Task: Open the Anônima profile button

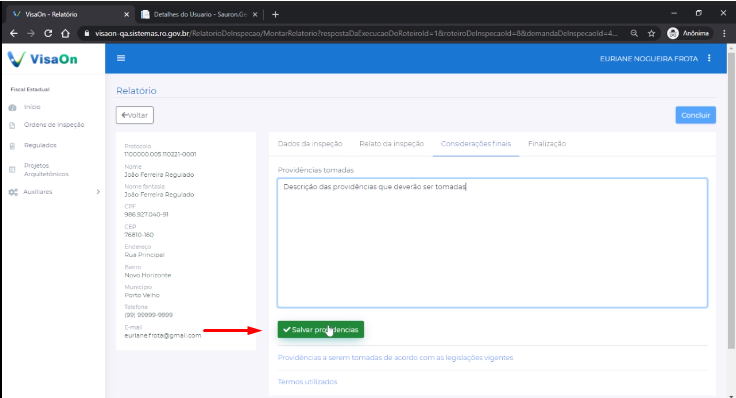Action: coord(689,33)
